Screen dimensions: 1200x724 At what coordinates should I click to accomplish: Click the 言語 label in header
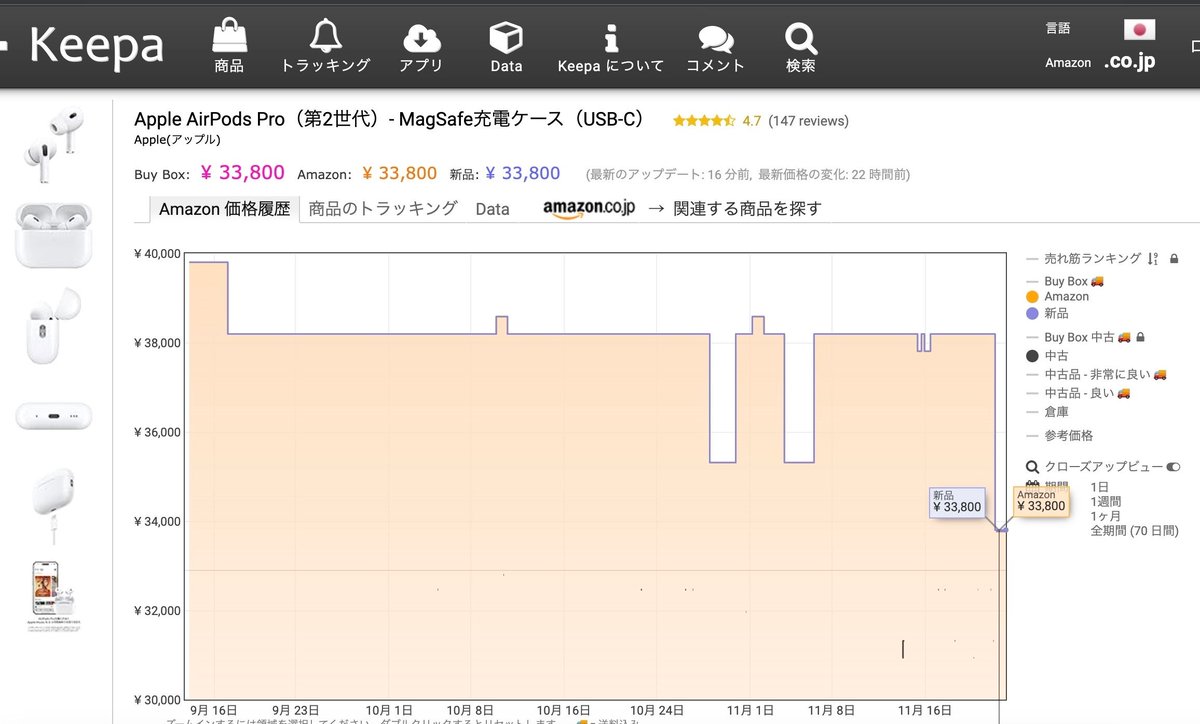tap(1058, 28)
